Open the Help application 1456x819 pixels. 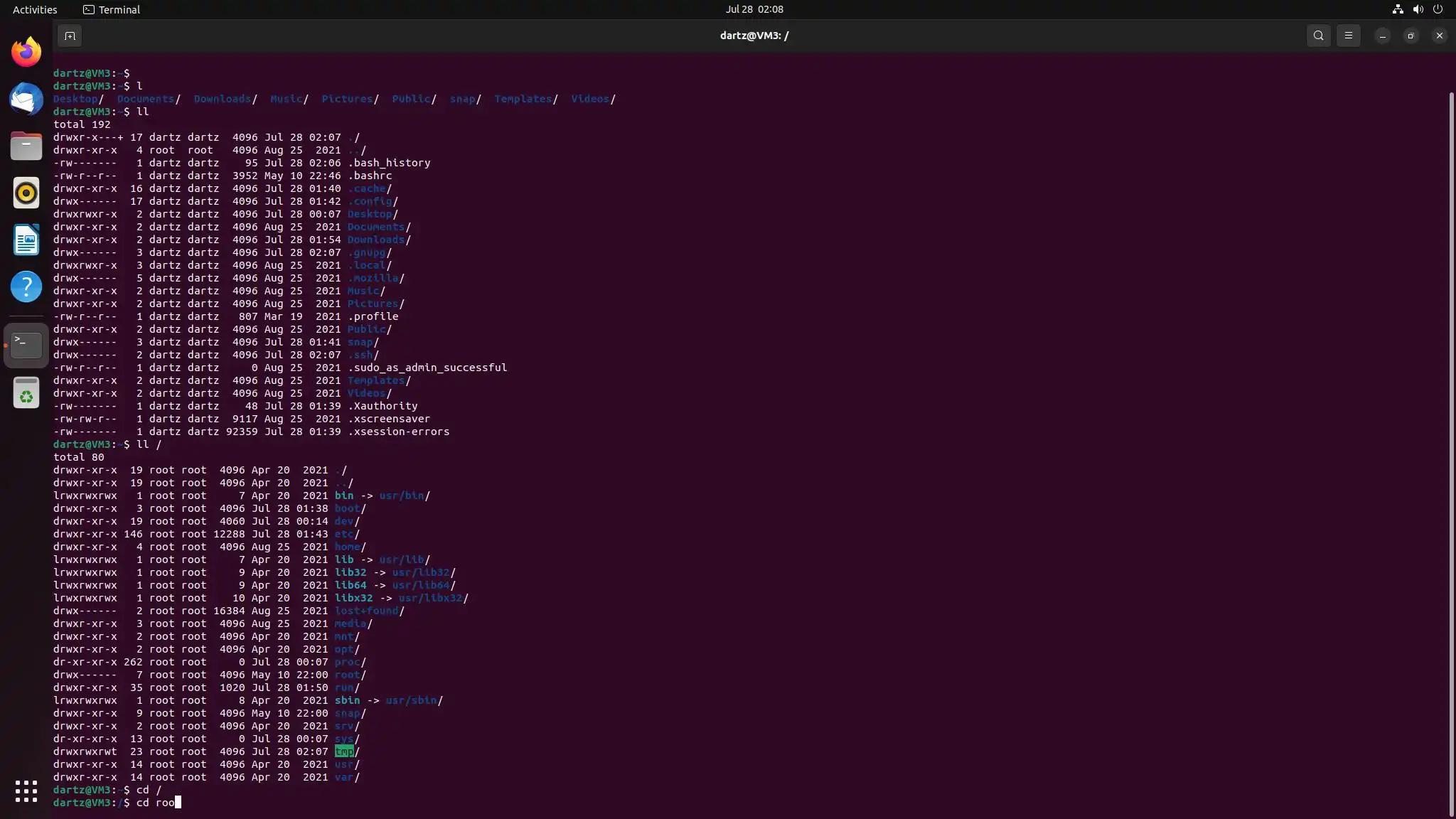click(26, 287)
